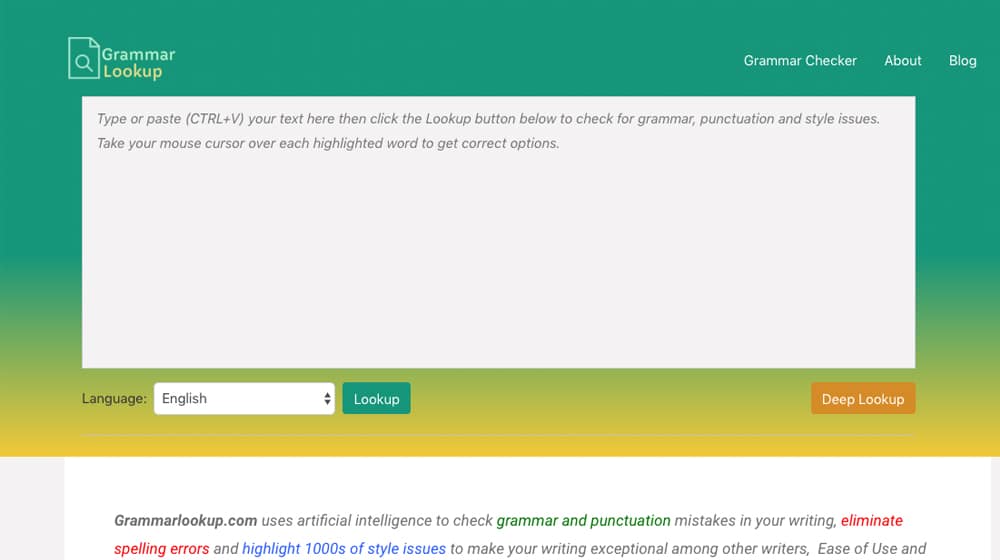This screenshot has width=1000, height=560.
Task: Click the 'spelling errors' red text
Action: tap(161, 549)
